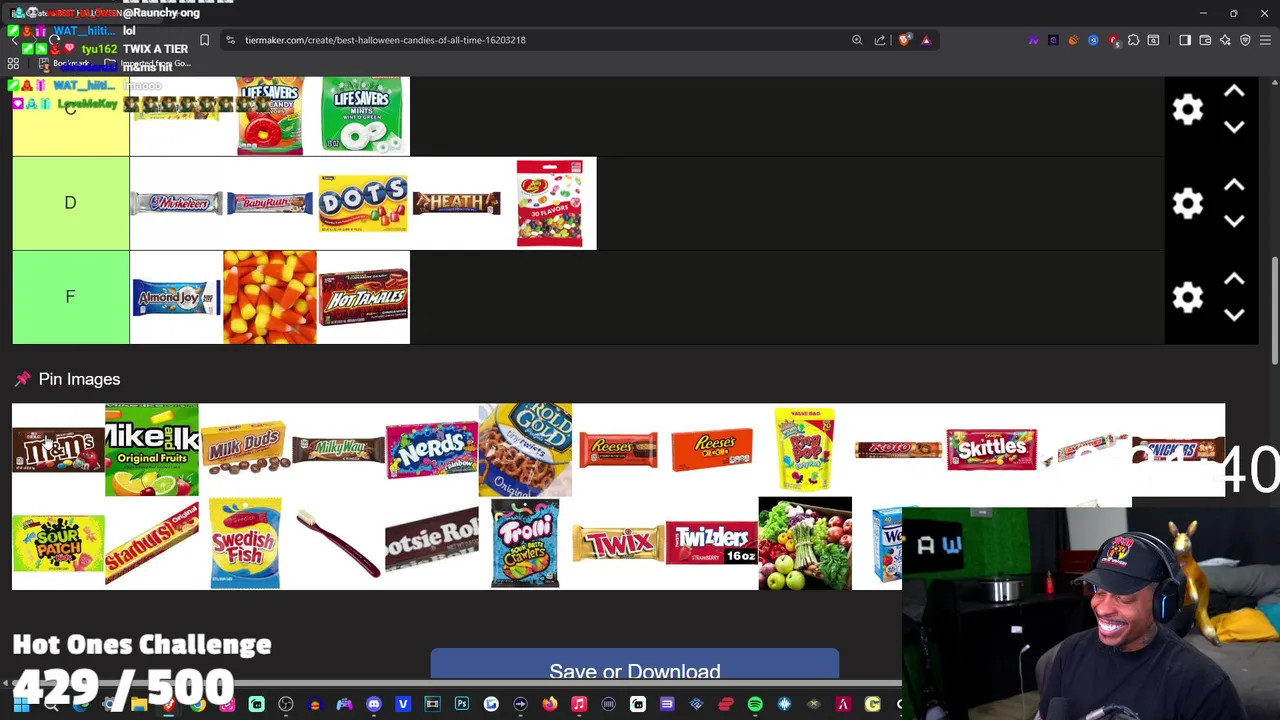Image resolution: width=1280 pixels, height=720 pixels.
Task: Move the F tier row down
Action: (x=1234, y=315)
